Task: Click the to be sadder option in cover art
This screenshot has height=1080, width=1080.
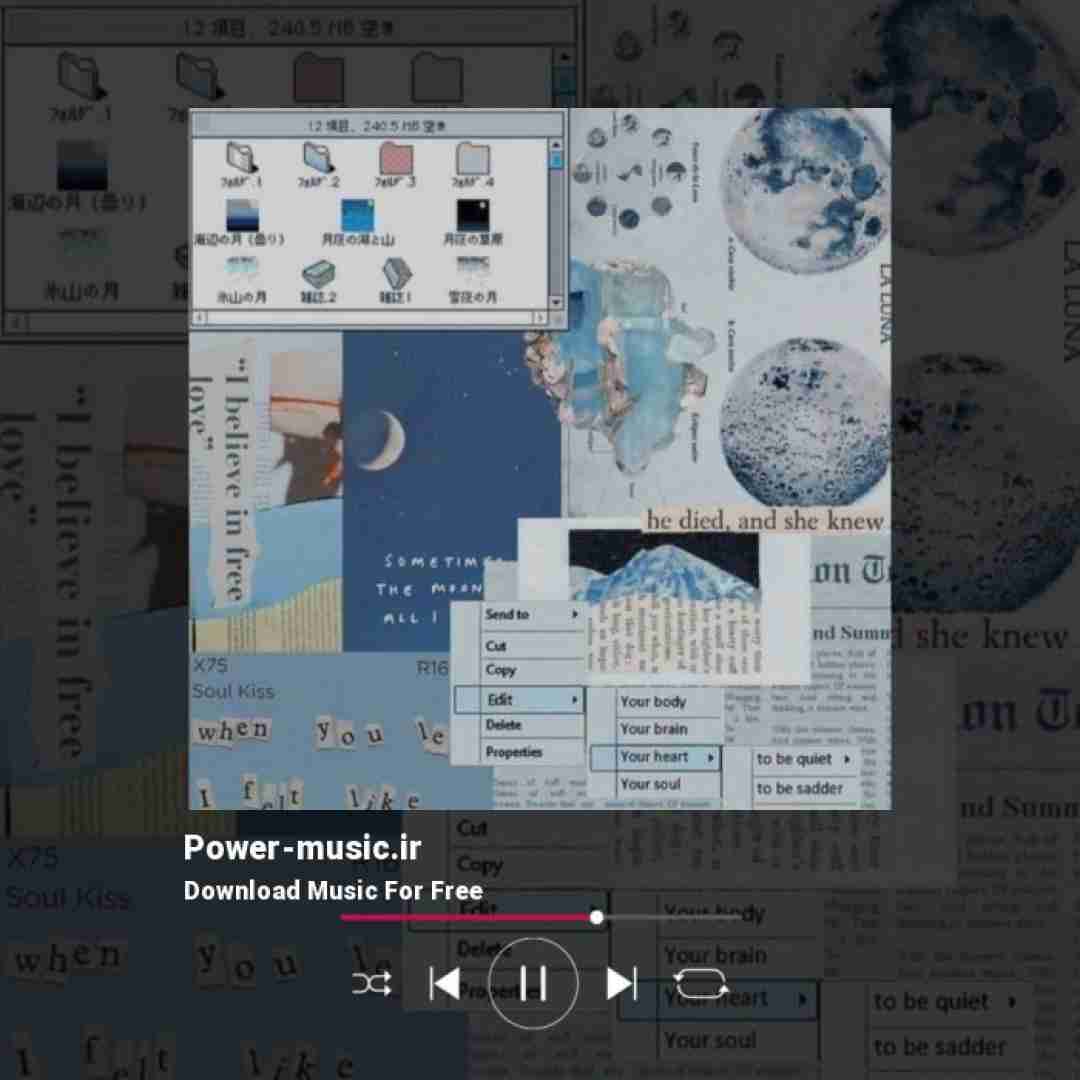Action: pos(800,788)
